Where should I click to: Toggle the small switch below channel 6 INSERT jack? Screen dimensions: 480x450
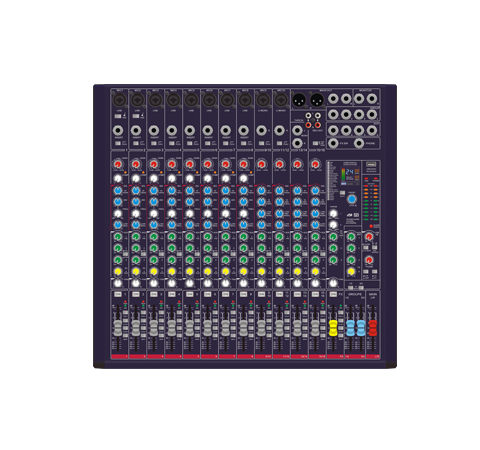[x=208, y=143]
